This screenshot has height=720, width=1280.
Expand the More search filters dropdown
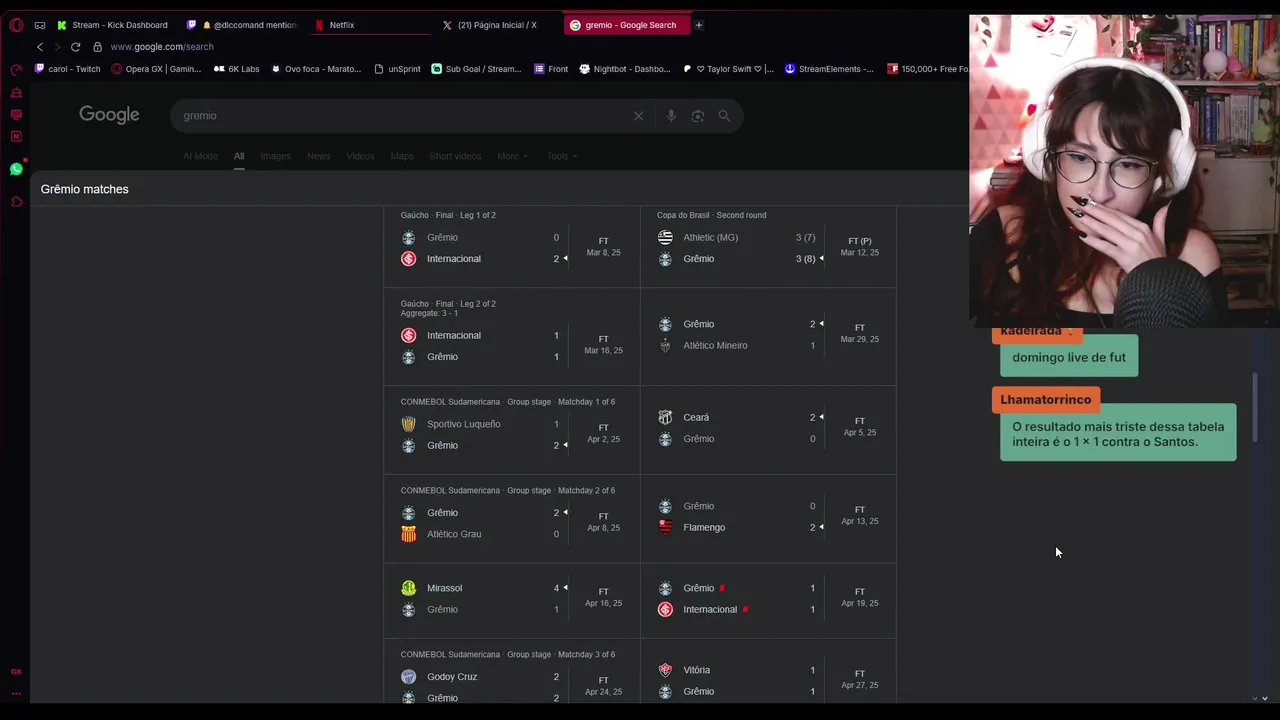(x=512, y=156)
